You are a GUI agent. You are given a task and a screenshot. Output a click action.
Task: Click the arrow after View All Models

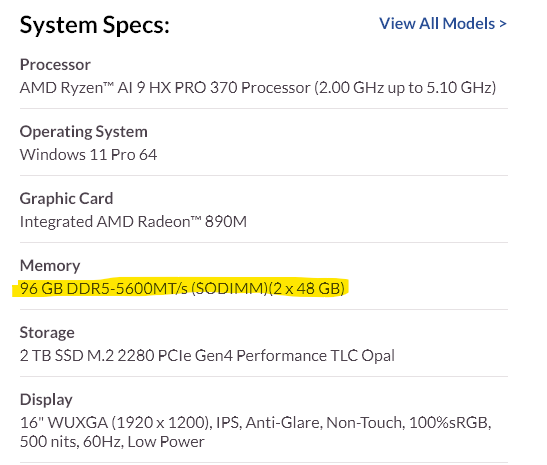[503, 24]
